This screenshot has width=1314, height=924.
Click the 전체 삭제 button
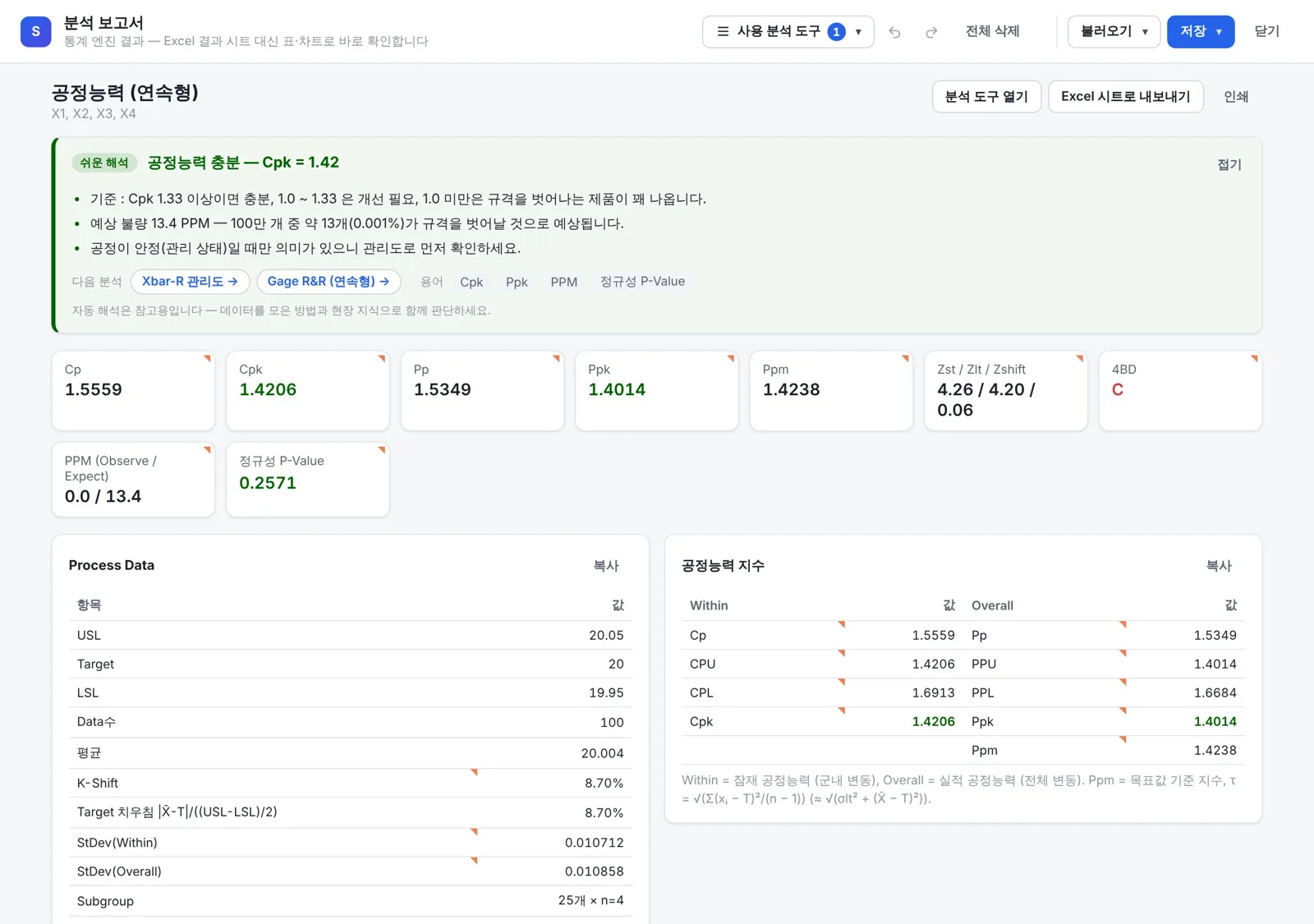pyautogui.click(x=992, y=31)
